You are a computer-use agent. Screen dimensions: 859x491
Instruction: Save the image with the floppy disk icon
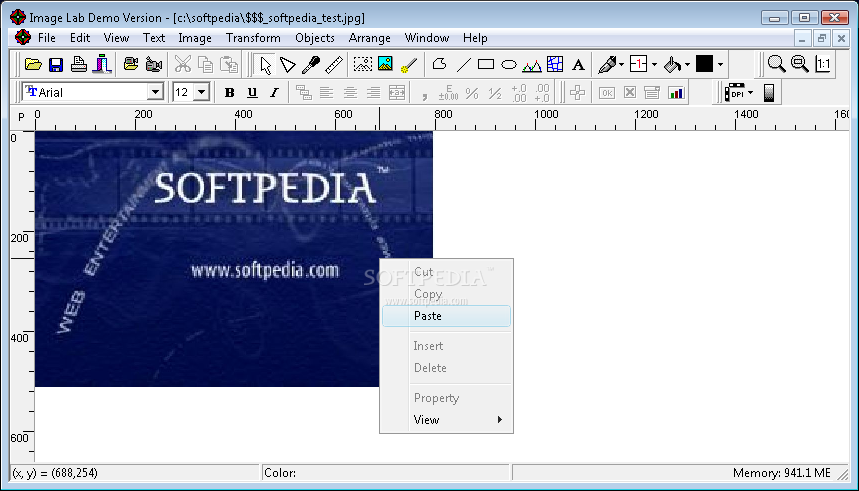click(56, 65)
